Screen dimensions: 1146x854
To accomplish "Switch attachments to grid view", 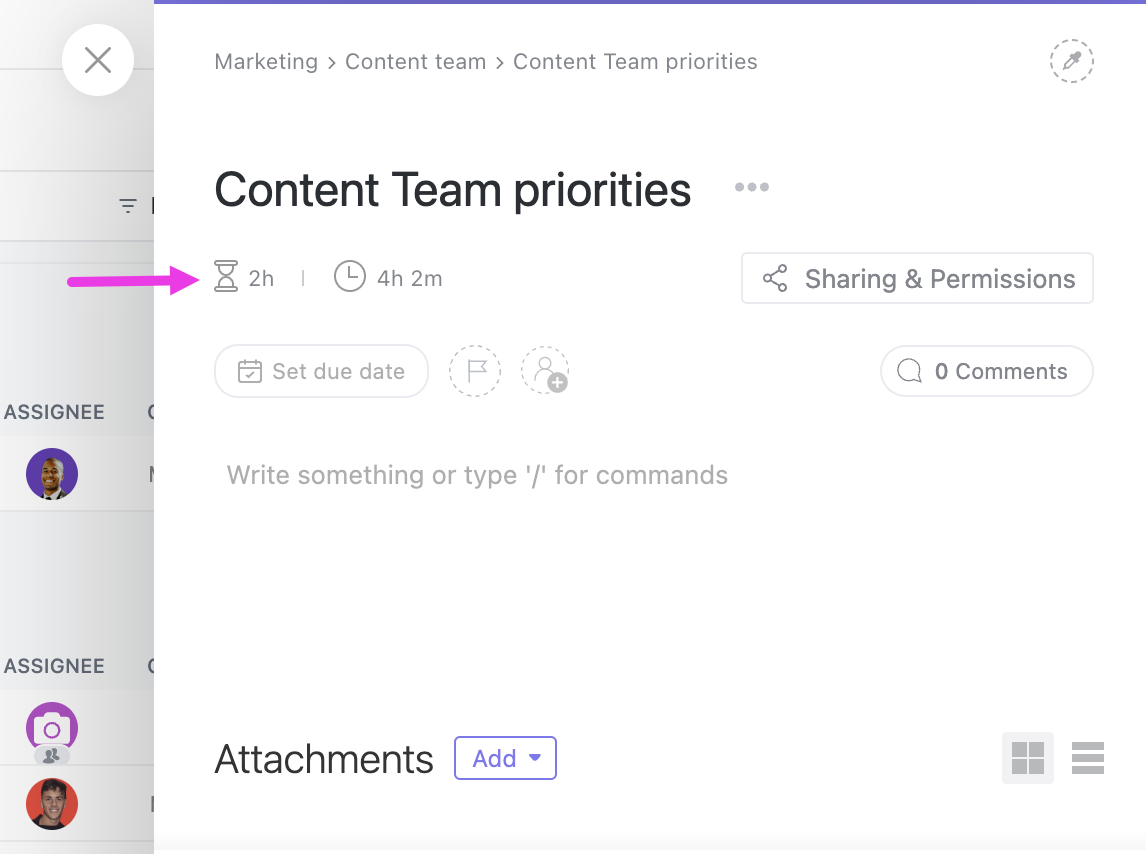I will tap(1027, 758).
